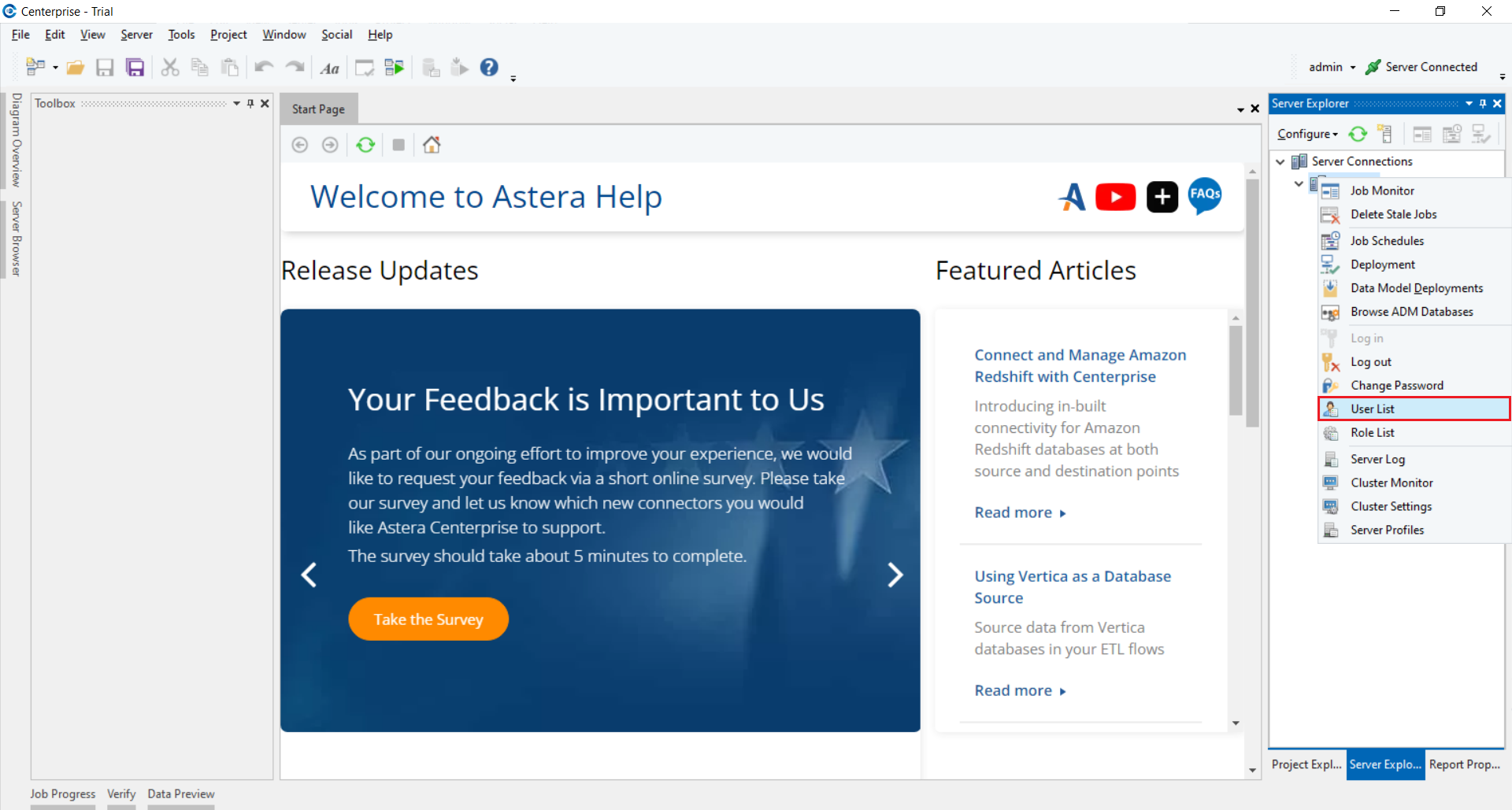
Task: Open the Project menu
Action: tap(228, 35)
